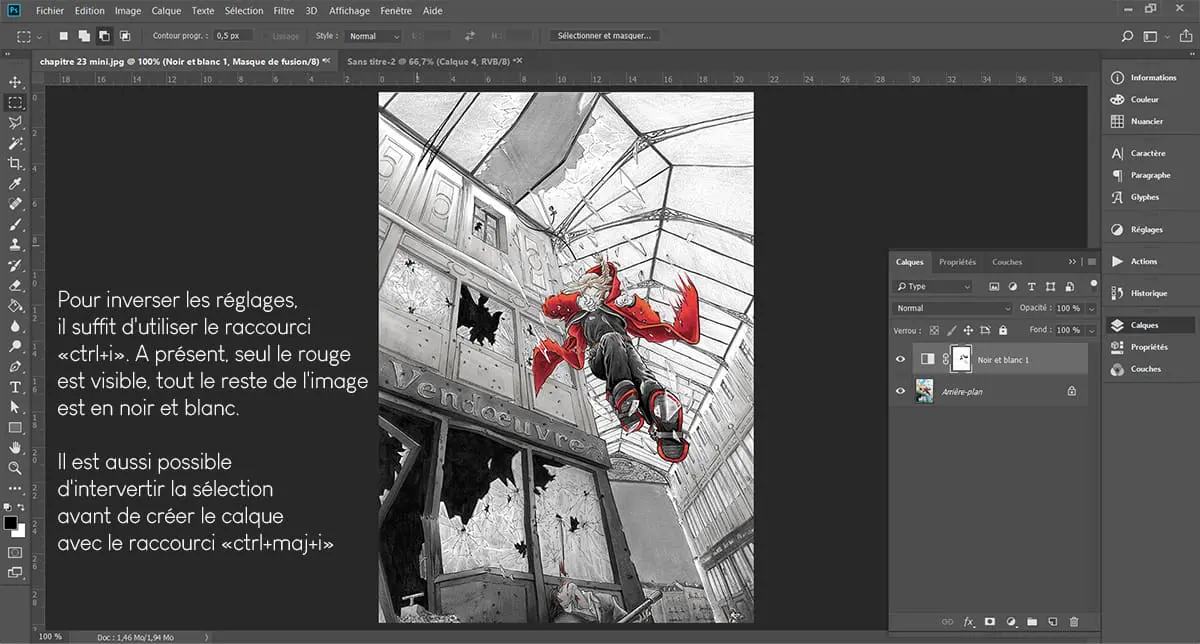The image size is (1200, 644).
Task: Open the Calque menu
Action: pyautogui.click(x=166, y=10)
